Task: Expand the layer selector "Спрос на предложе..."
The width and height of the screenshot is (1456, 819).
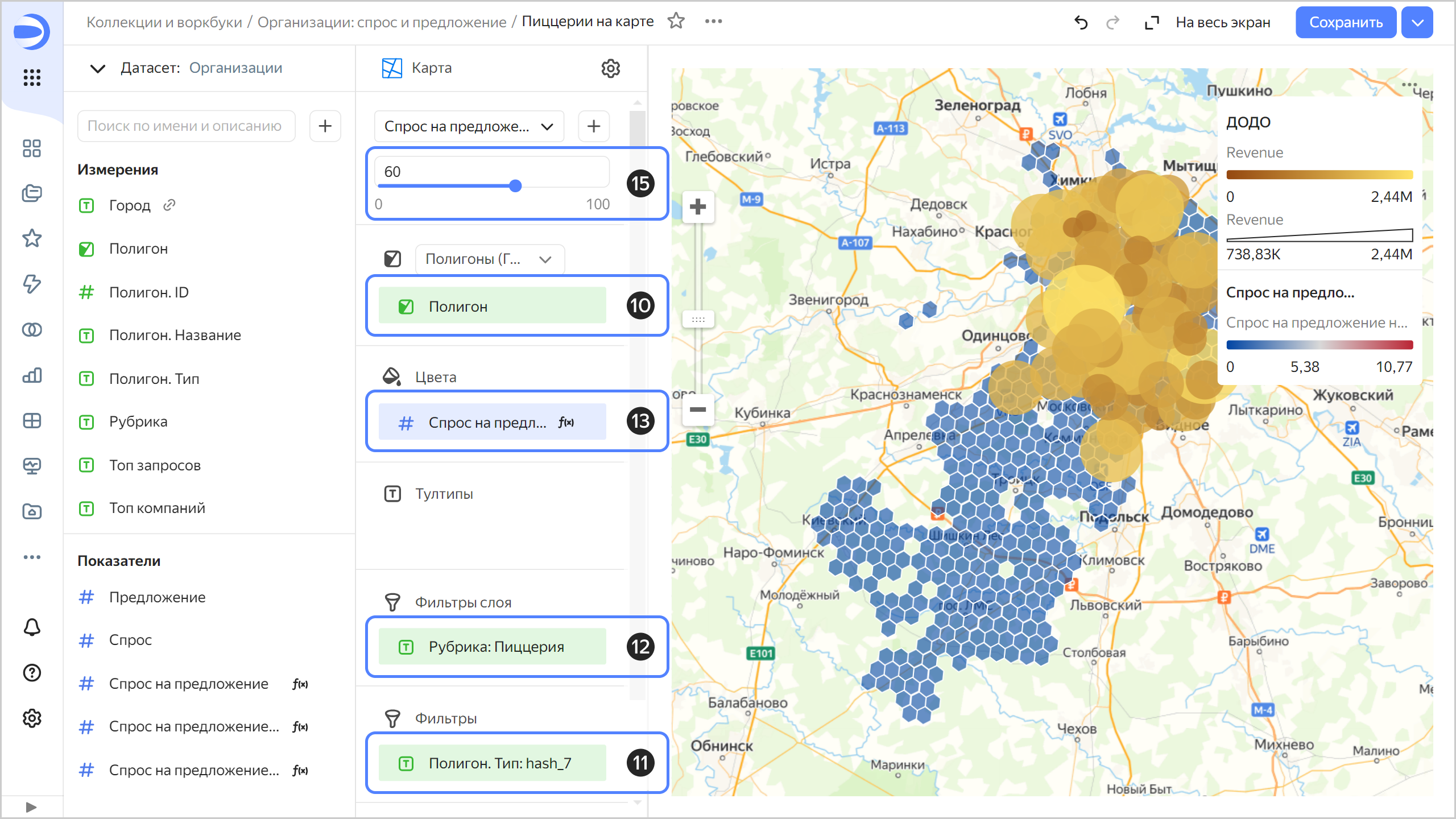Action: click(469, 126)
